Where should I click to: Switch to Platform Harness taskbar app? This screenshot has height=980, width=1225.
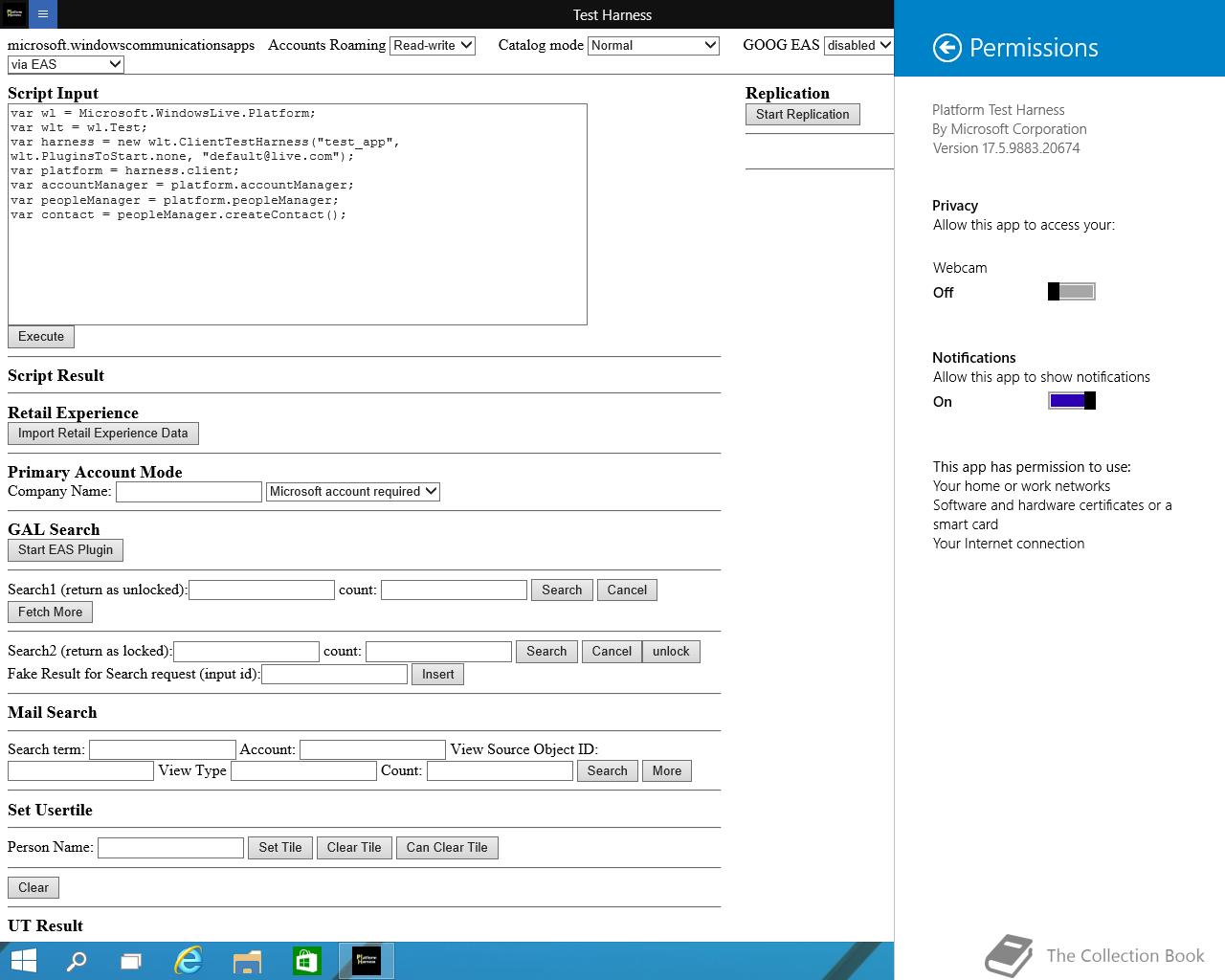pos(367,961)
